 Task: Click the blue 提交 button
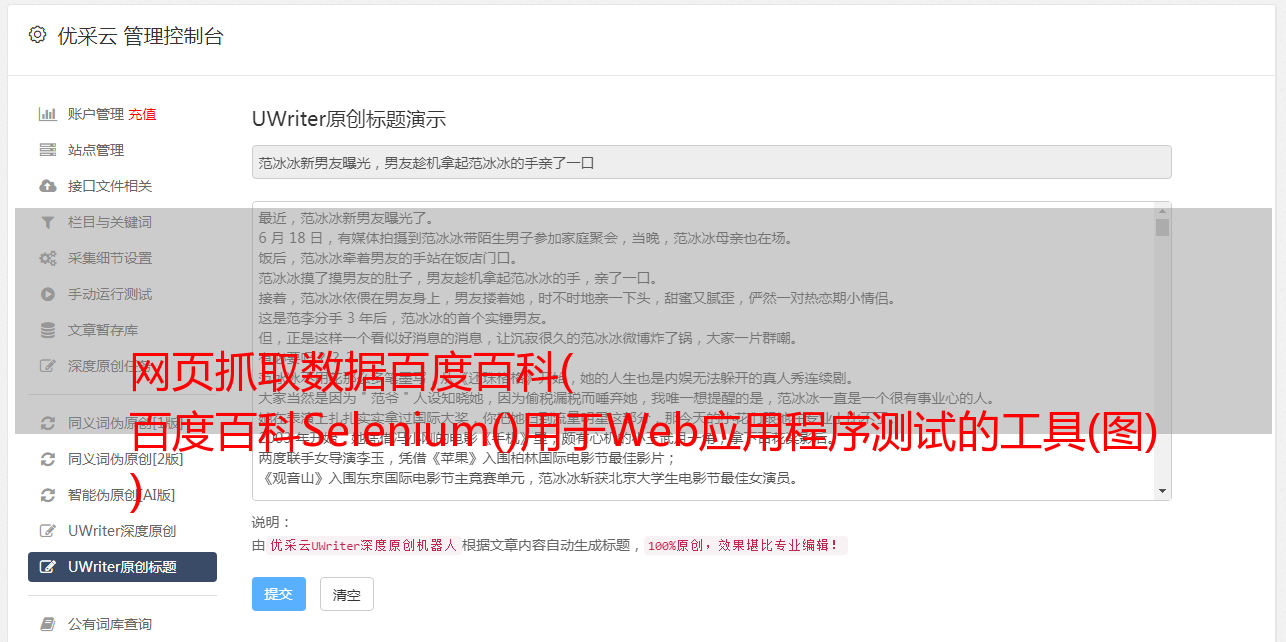tap(278, 594)
